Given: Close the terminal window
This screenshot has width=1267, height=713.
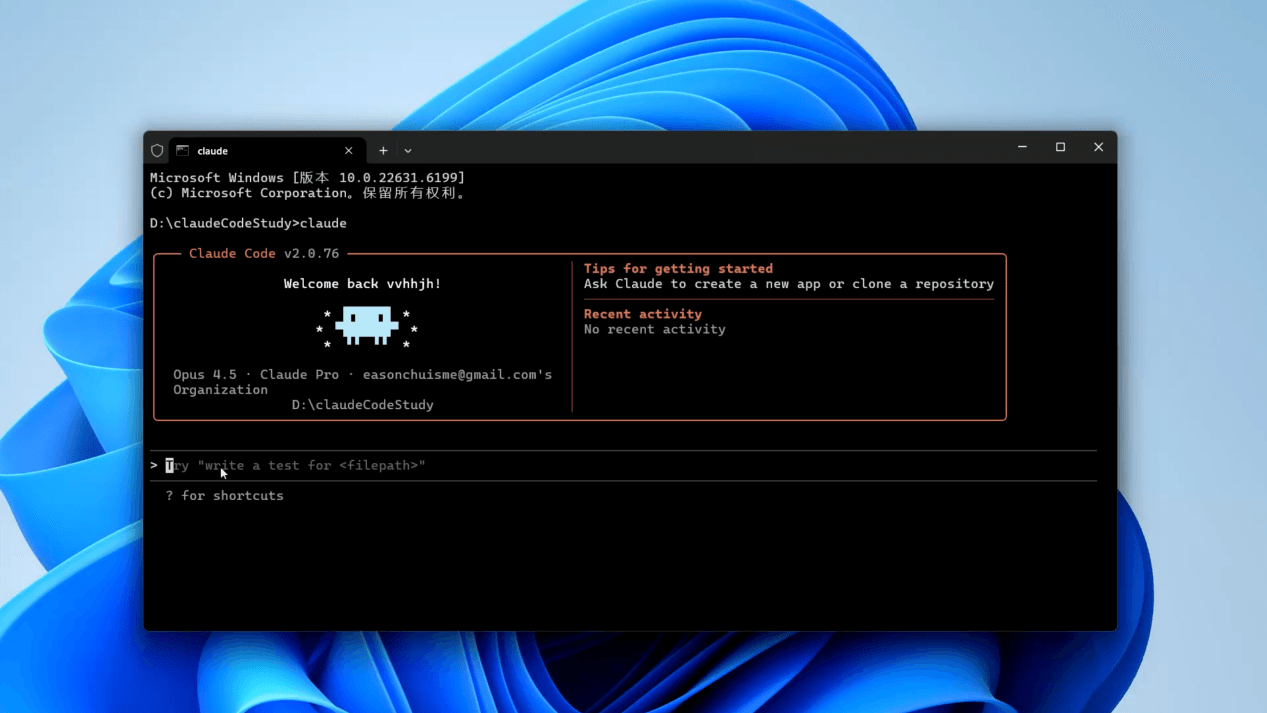Looking at the screenshot, I should [x=1098, y=148].
